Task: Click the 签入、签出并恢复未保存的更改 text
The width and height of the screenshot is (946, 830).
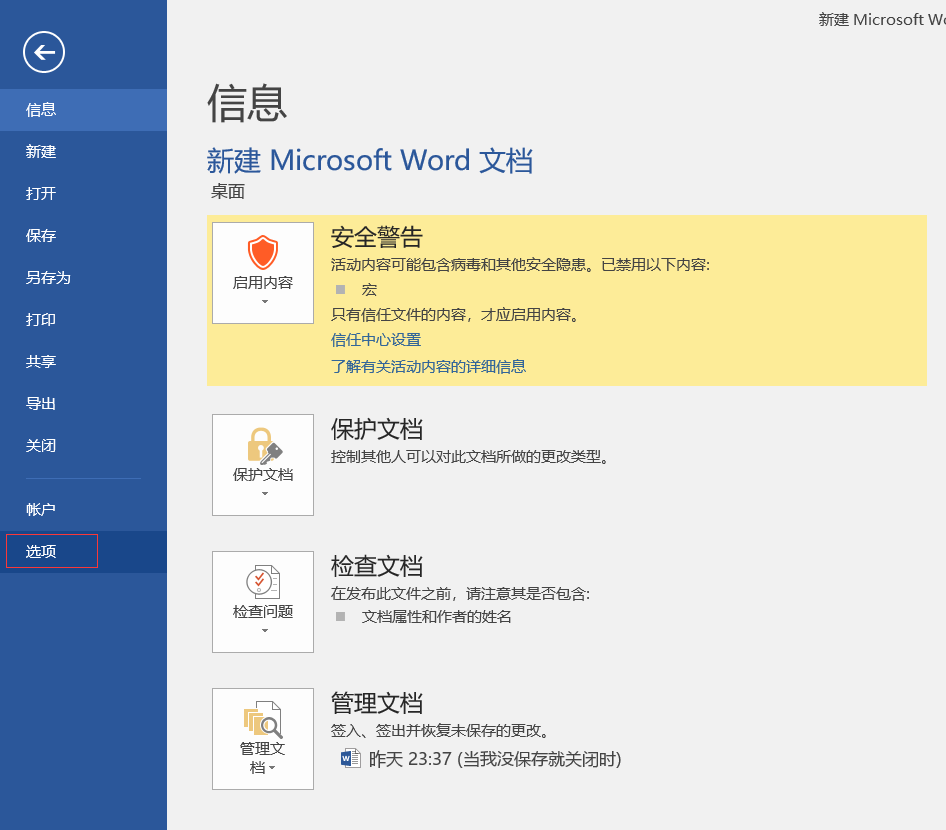Action: (442, 731)
